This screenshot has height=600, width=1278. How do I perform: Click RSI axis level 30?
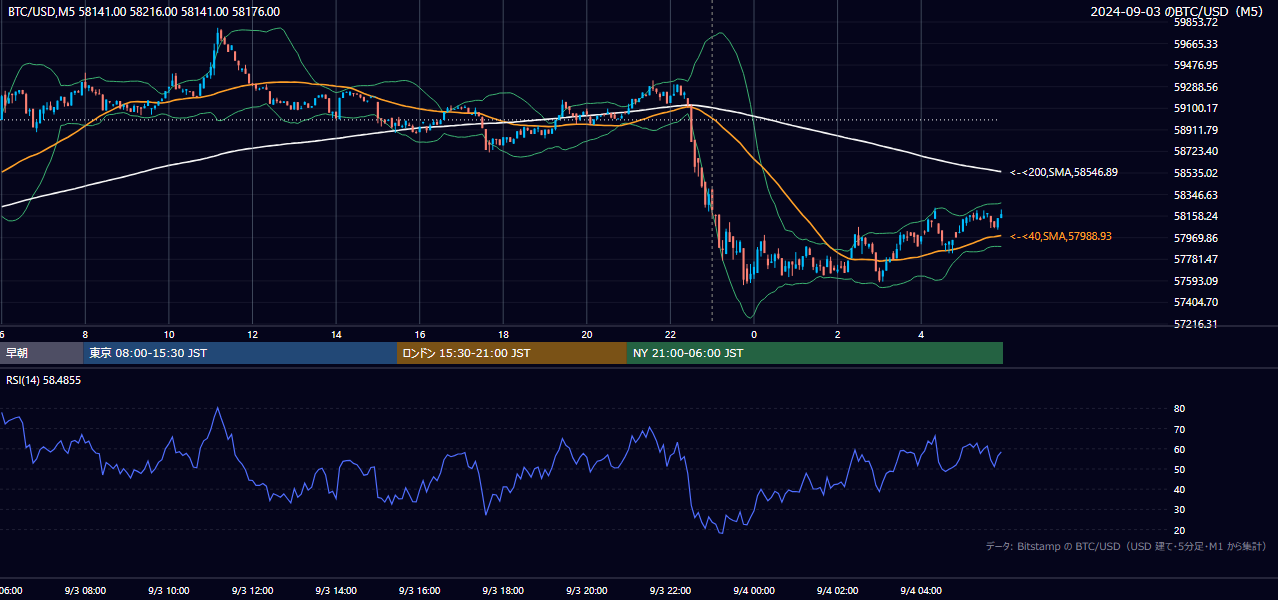tap(1179, 510)
